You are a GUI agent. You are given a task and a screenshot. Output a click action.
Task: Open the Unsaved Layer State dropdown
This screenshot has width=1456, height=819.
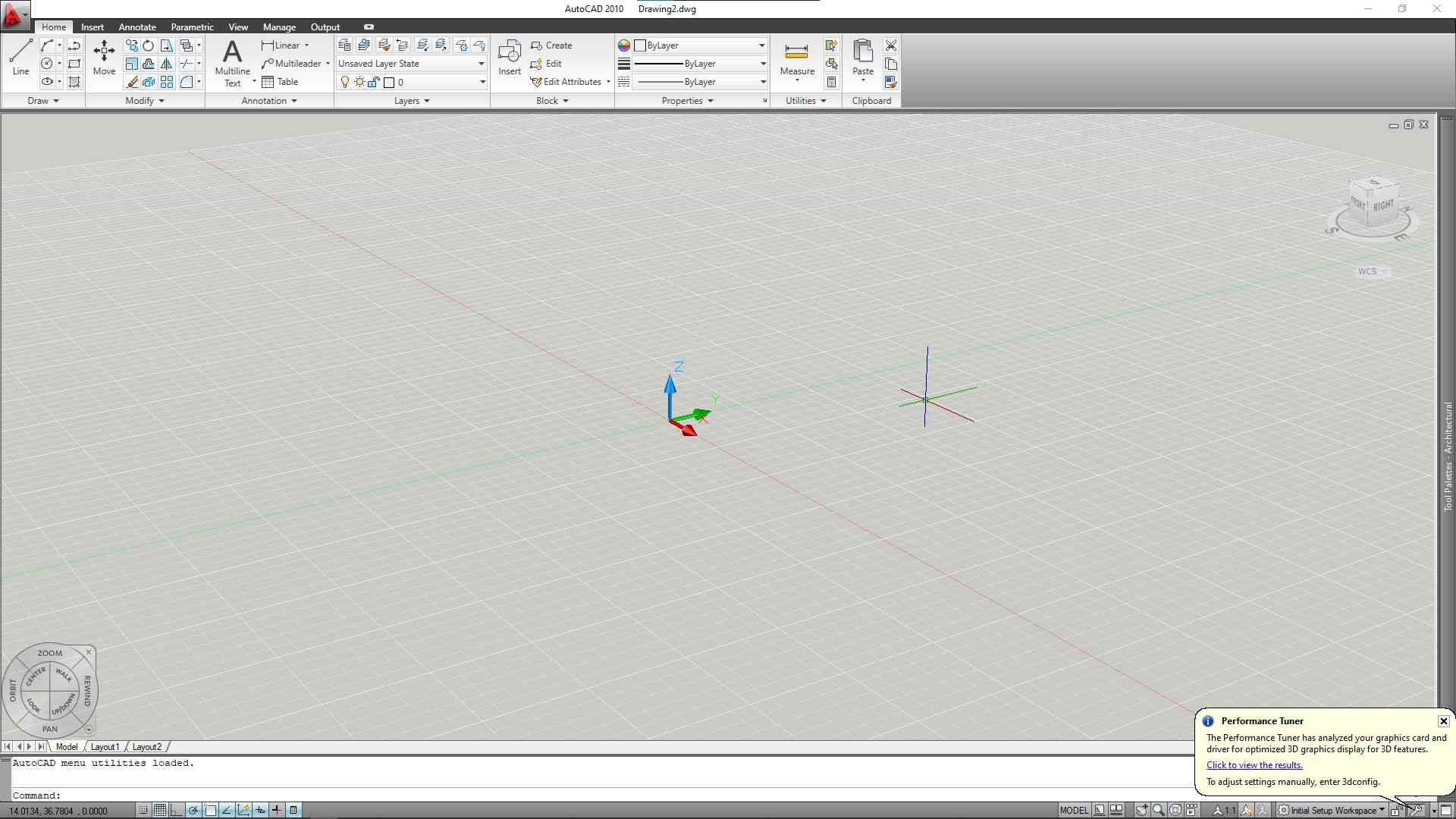411,64
